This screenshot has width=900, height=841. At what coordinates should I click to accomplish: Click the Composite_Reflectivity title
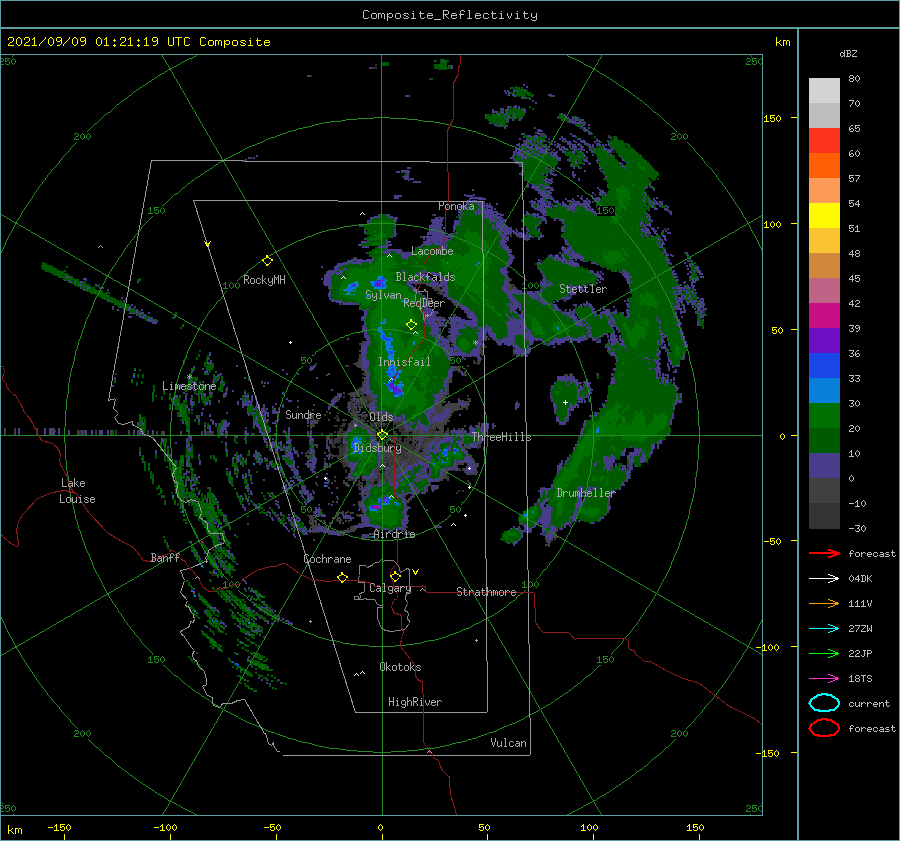[x=449, y=15]
